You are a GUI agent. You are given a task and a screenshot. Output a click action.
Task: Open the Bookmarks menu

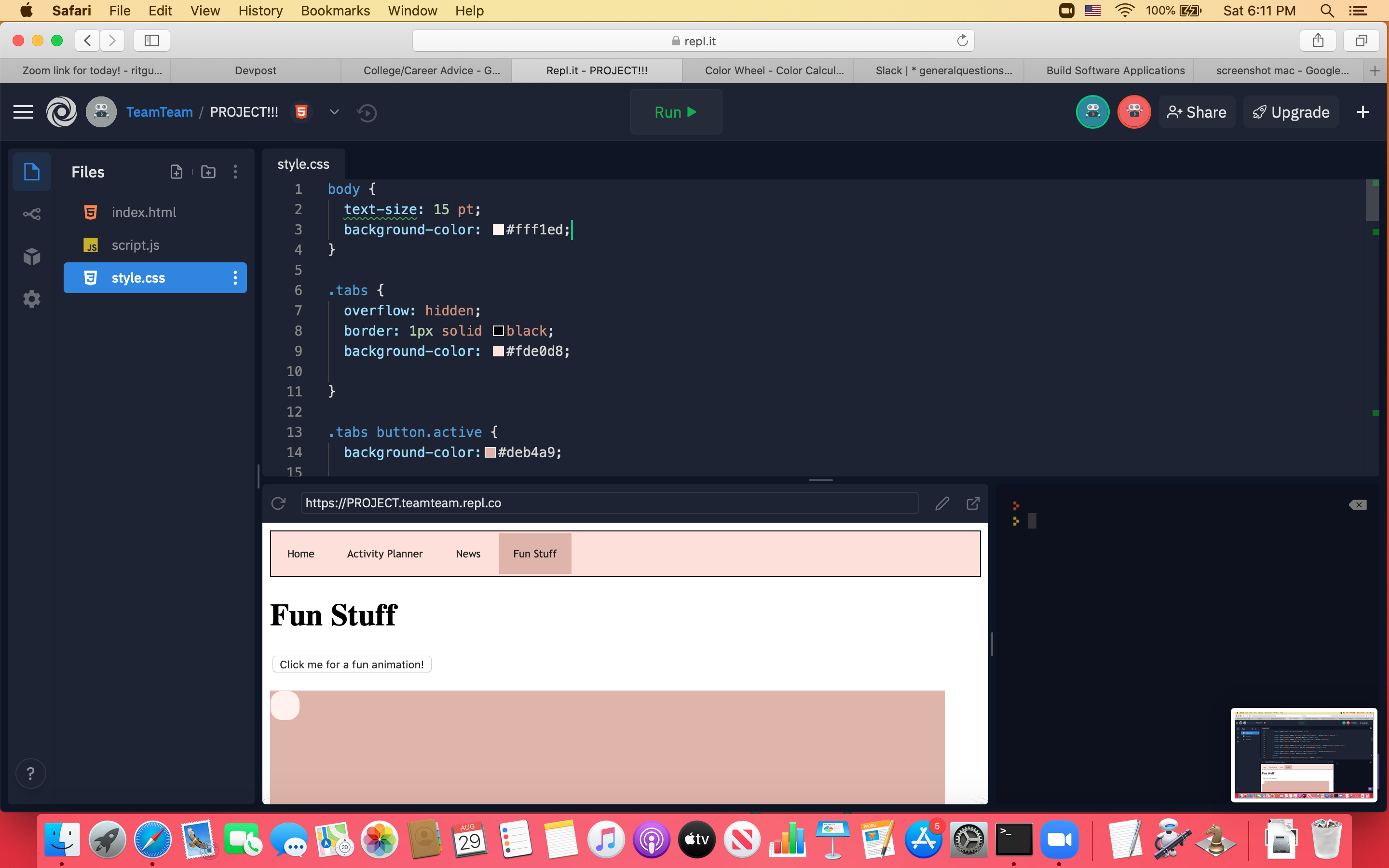(335, 10)
